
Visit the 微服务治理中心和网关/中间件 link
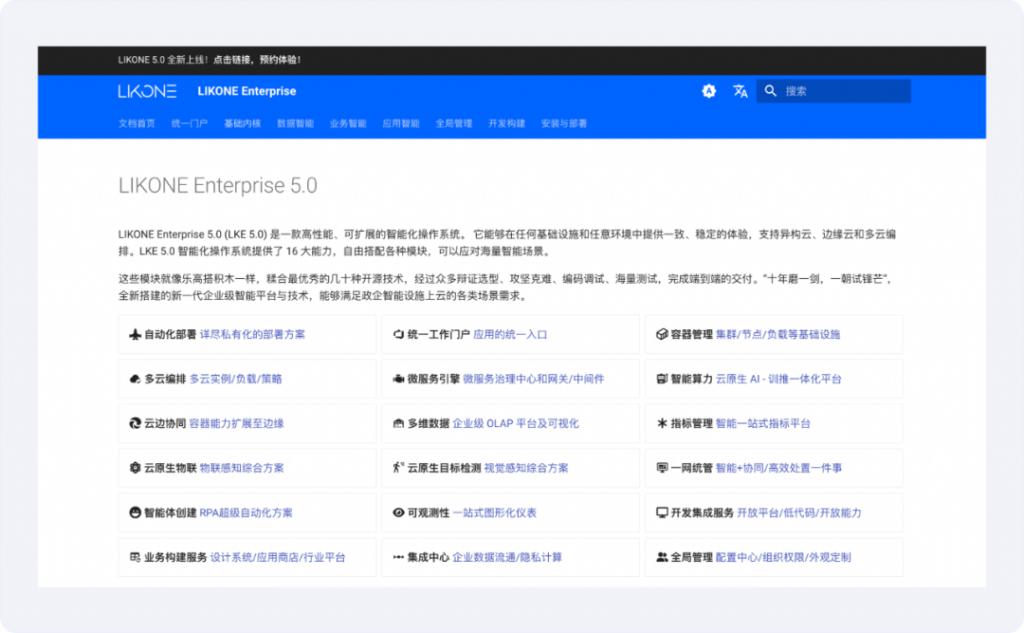534,379
